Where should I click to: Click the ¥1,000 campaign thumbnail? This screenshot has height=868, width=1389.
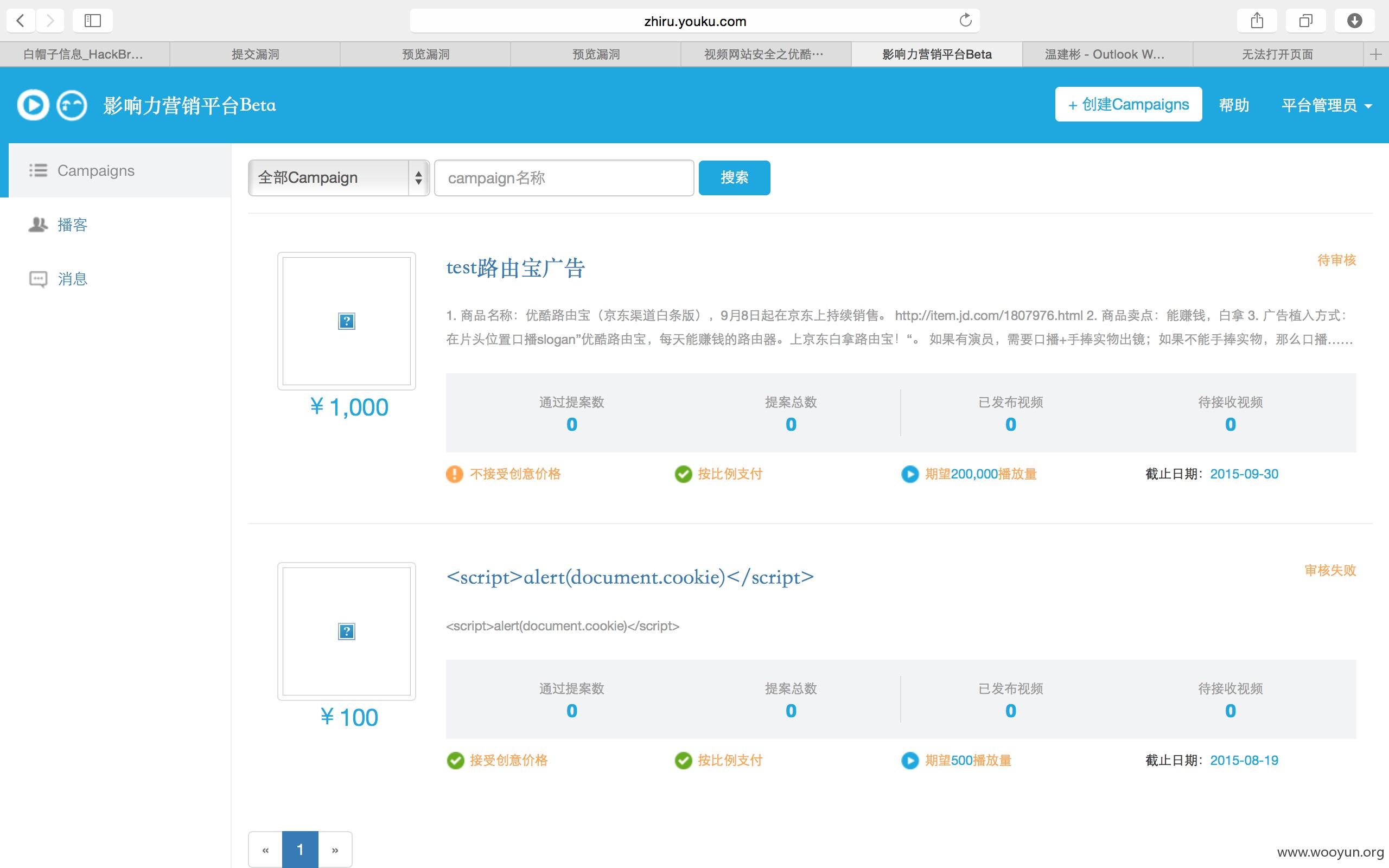pyautogui.click(x=347, y=321)
